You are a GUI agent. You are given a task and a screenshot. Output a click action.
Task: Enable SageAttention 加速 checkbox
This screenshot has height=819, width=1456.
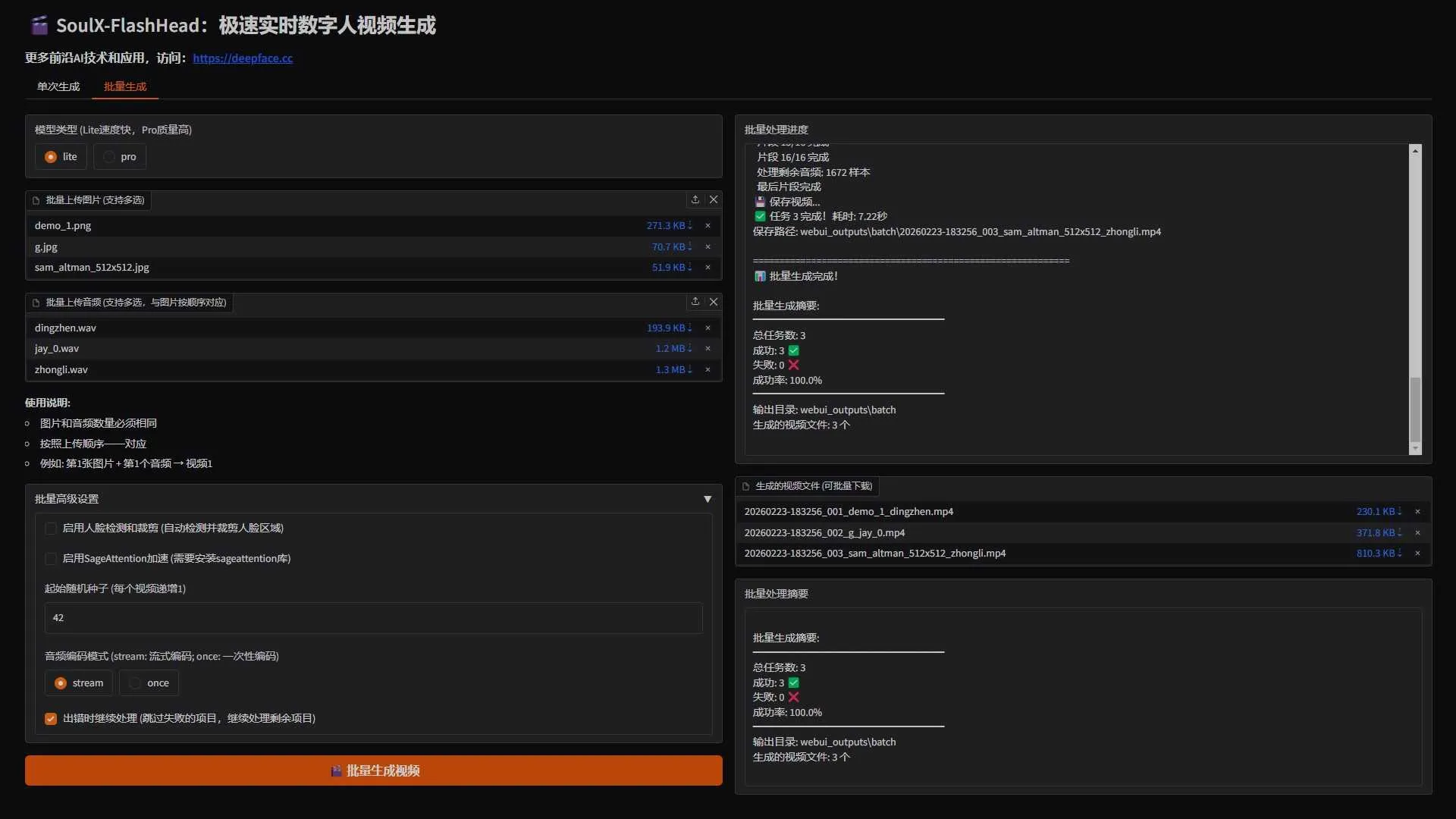[50, 558]
